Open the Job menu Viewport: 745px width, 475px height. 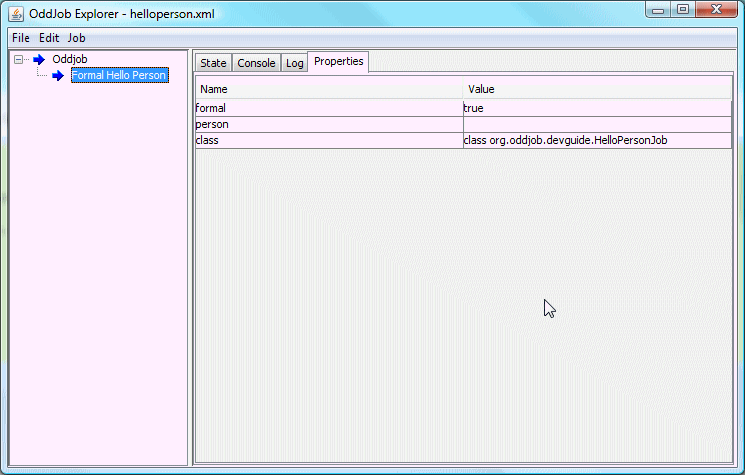click(76, 37)
